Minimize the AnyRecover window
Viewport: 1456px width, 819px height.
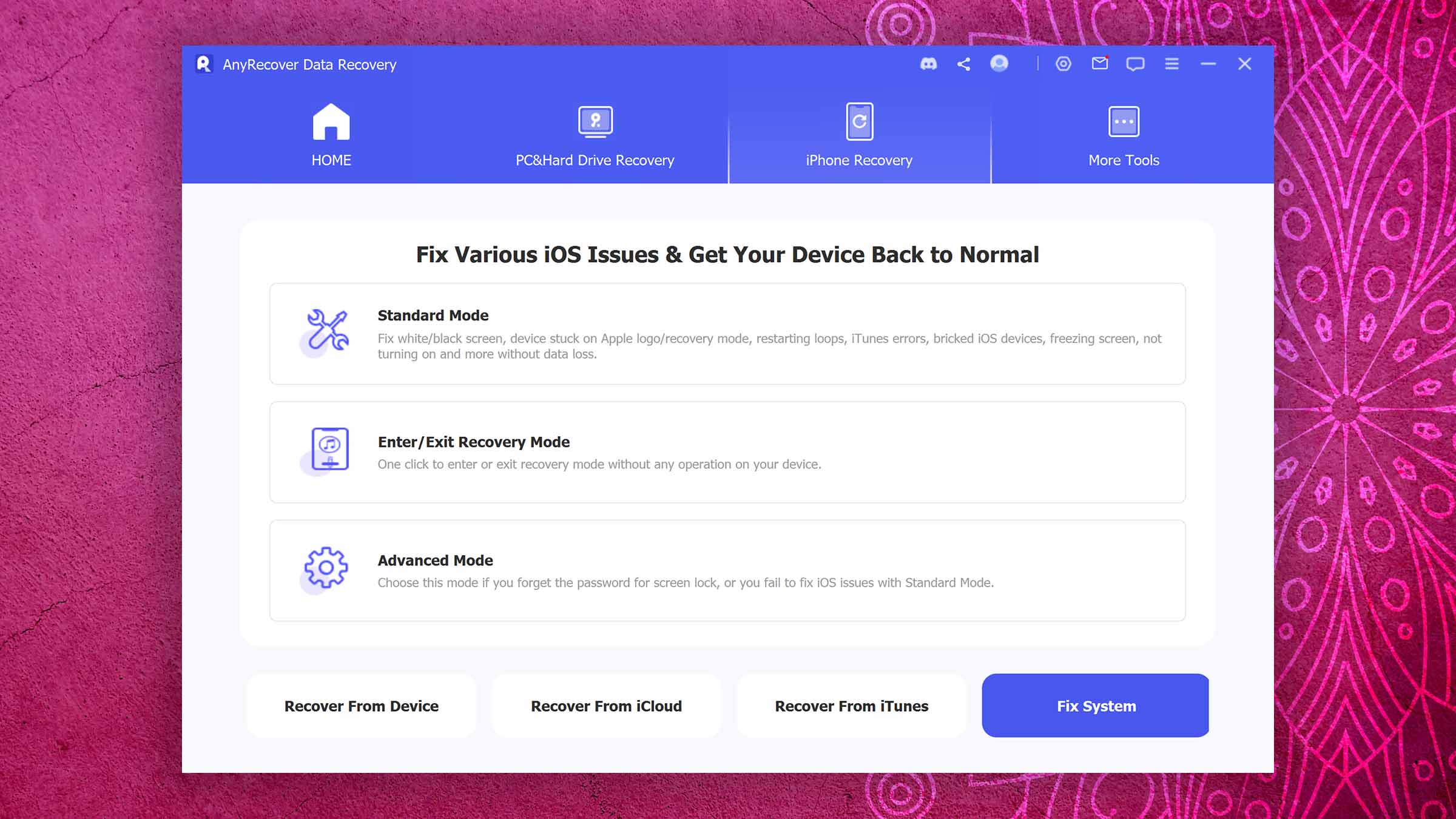point(1208,64)
